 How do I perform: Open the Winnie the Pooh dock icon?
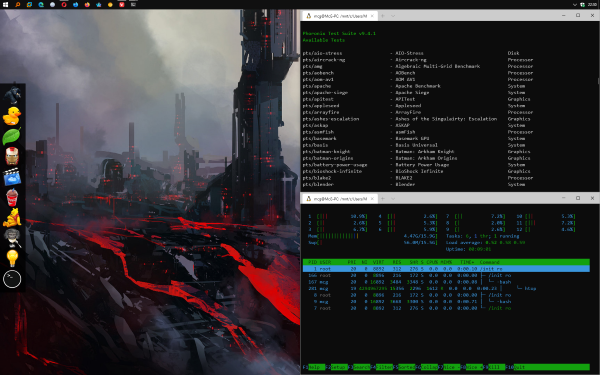click(x=12, y=218)
